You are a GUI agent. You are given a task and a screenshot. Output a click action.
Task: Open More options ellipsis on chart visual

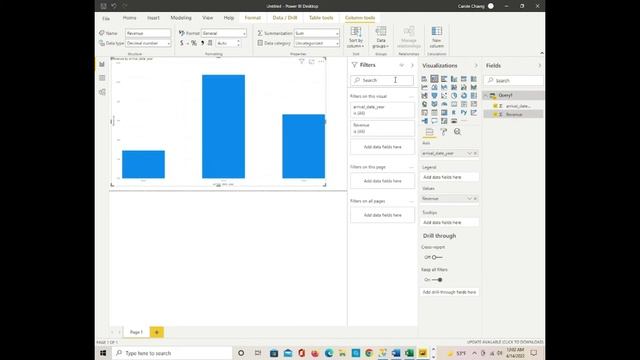click(321, 61)
